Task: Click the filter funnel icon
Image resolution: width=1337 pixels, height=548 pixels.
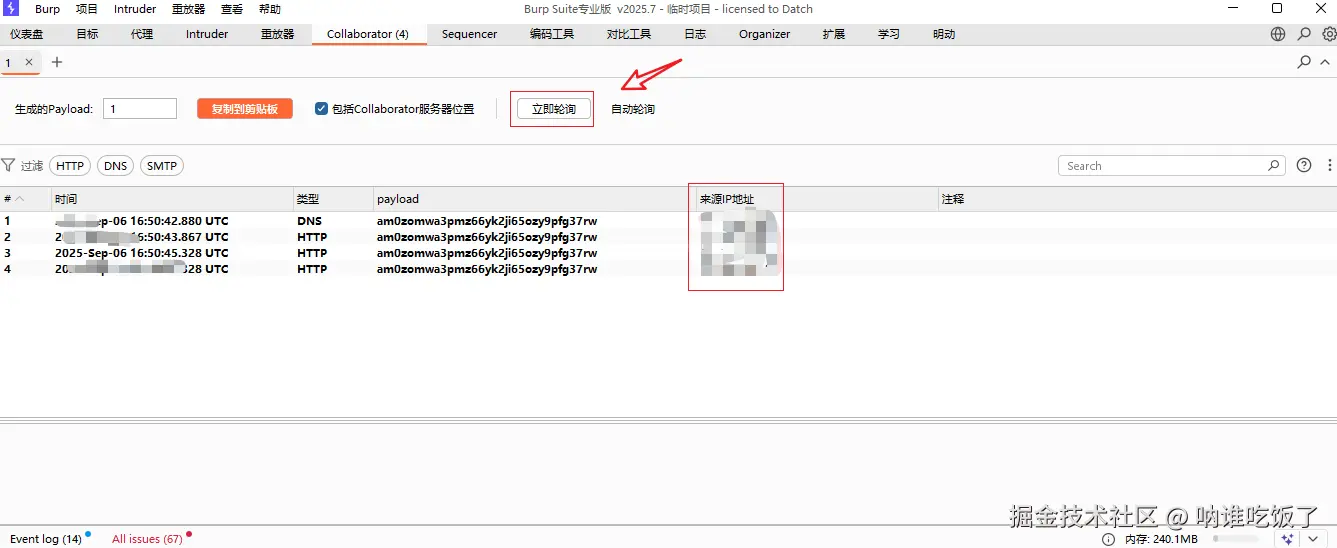Action: (8, 165)
